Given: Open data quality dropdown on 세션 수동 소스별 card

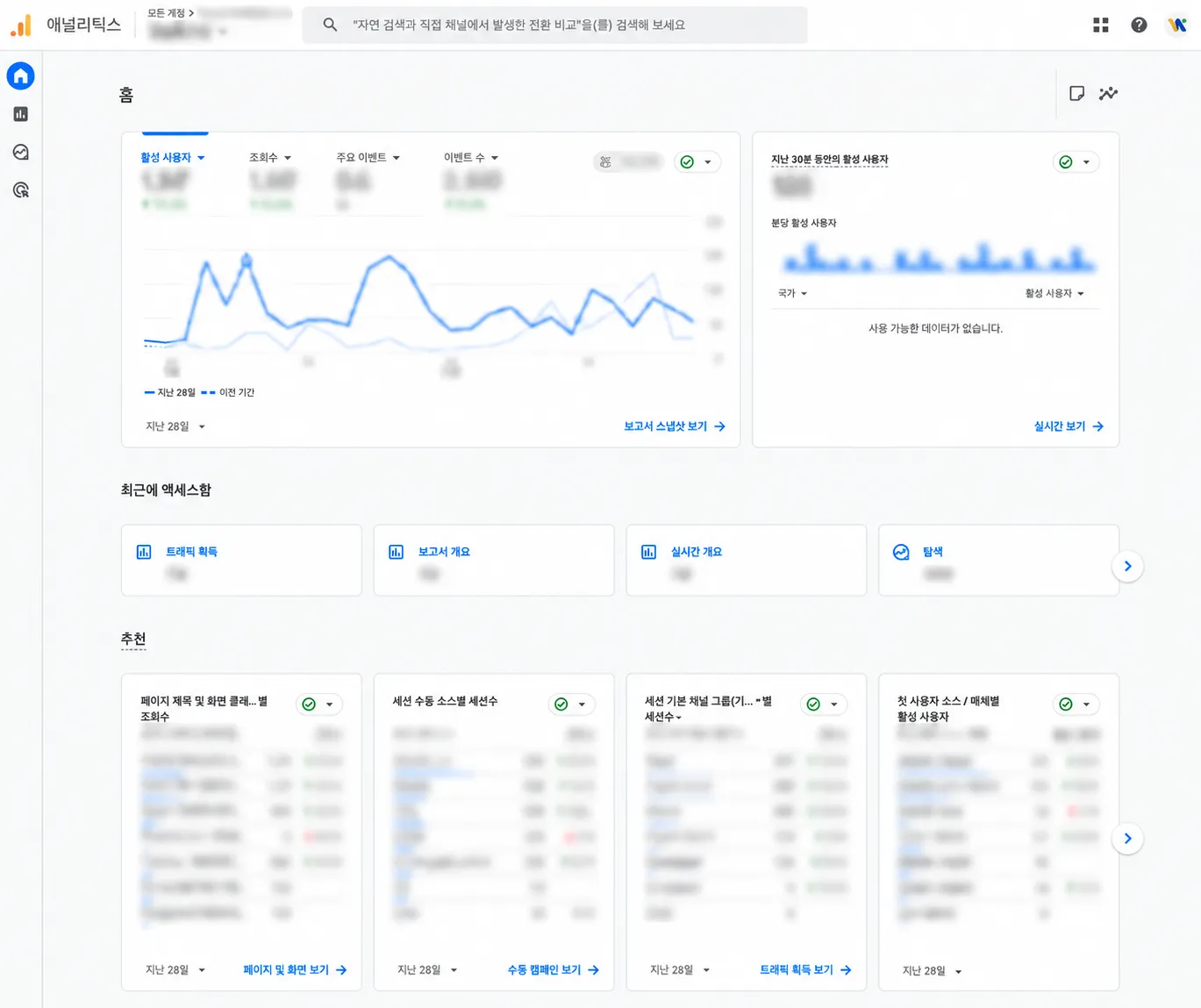Looking at the screenshot, I should (x=571, y=704).
